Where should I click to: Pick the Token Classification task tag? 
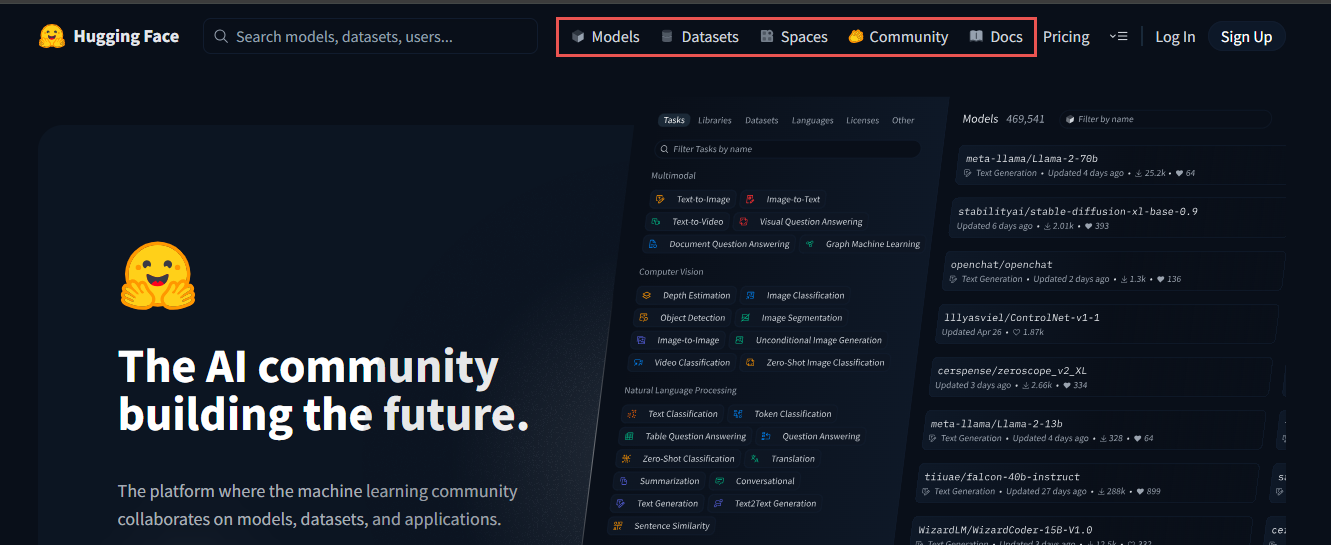click(782, 414)
